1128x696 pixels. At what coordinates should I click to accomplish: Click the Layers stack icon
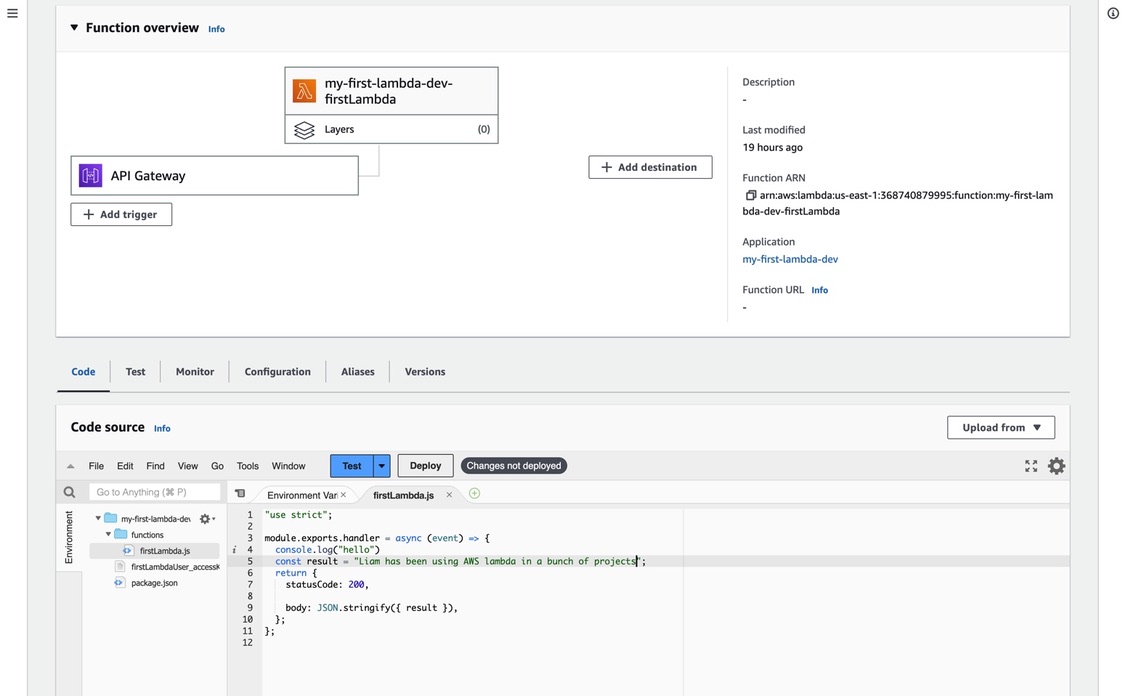click(x=304, y=130)
